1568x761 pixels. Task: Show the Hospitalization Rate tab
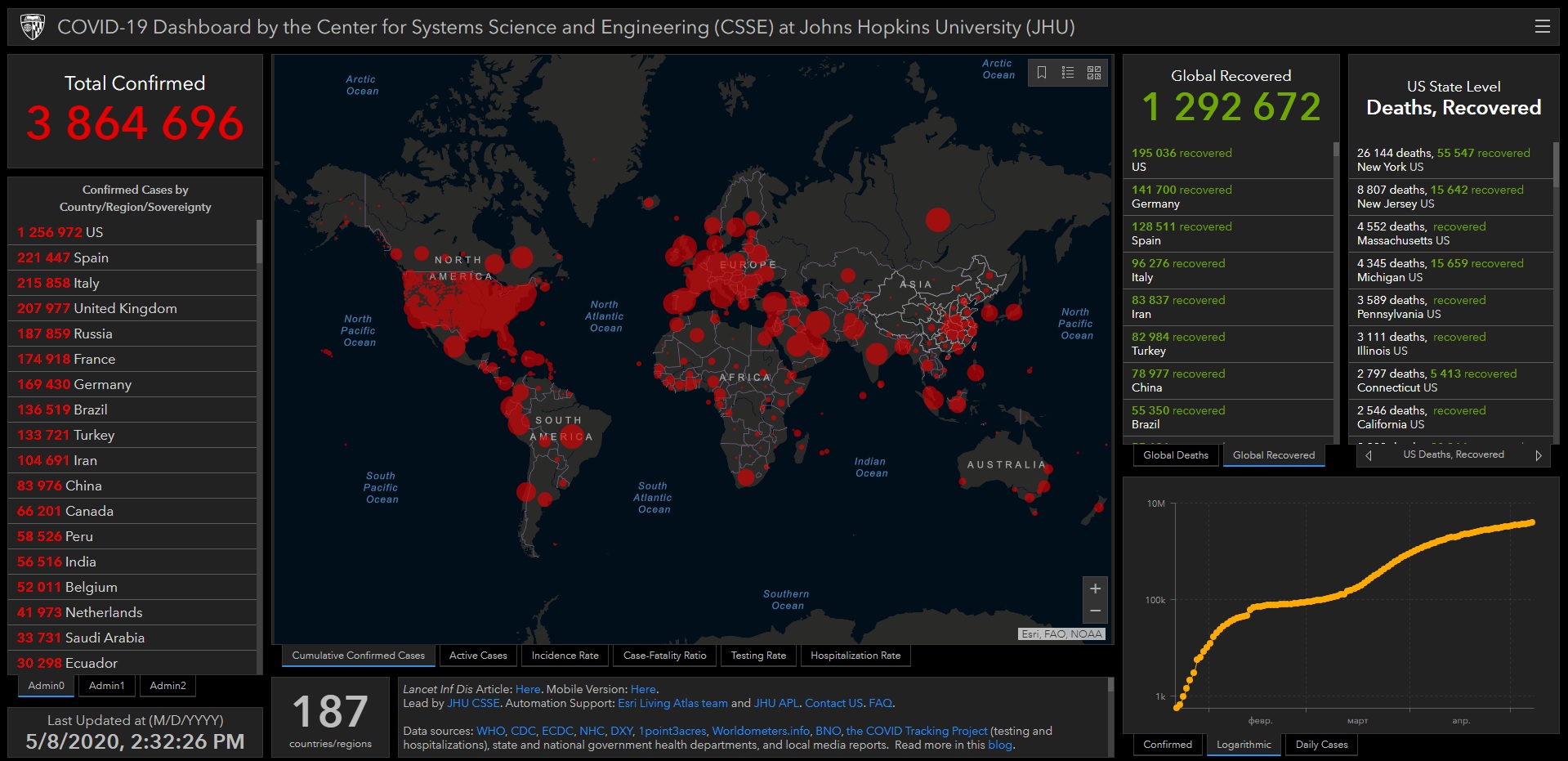coord(855,656)
